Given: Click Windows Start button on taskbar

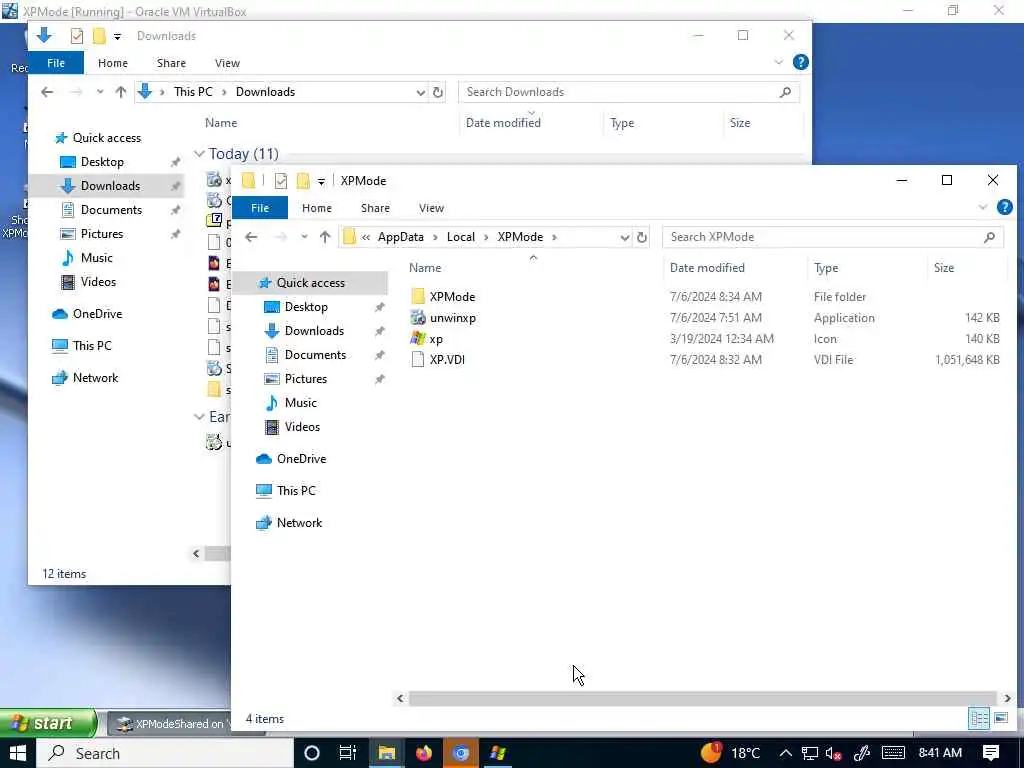Looking at the screenshot, I should point(17,753).
